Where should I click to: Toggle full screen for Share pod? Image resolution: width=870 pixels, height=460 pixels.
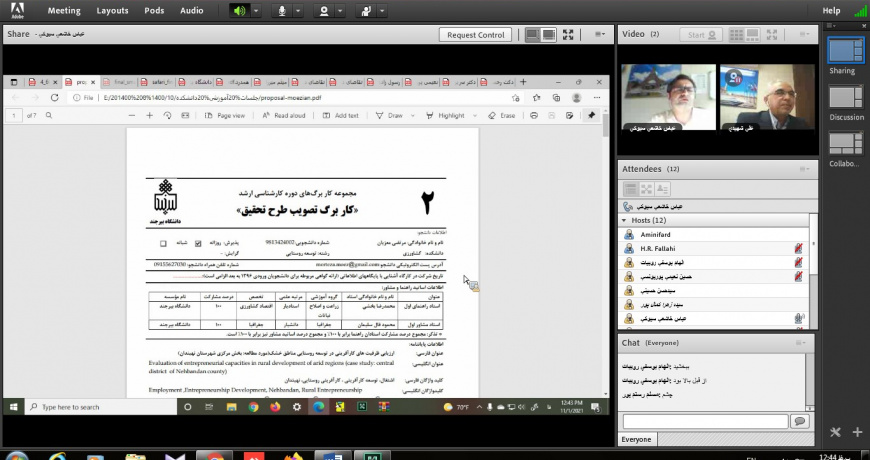(568, 34)
